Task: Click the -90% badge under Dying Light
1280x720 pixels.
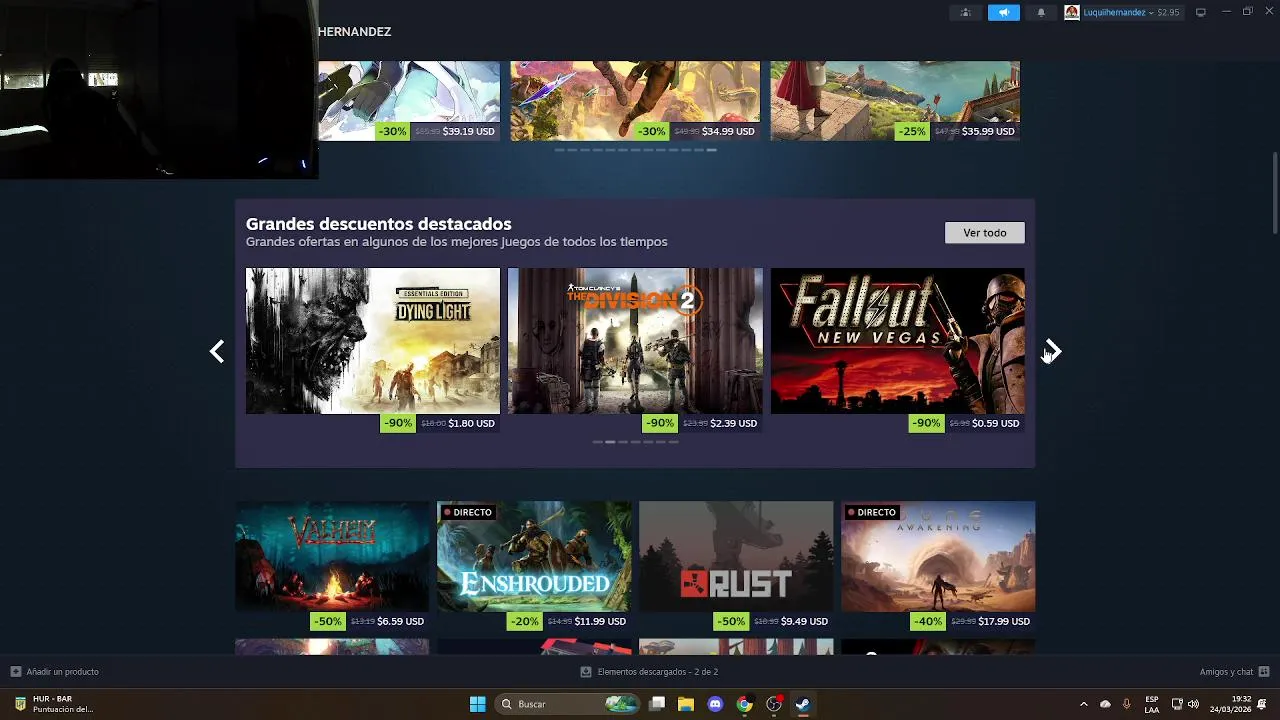Action: pyautogui.click(x=398, y=423)
